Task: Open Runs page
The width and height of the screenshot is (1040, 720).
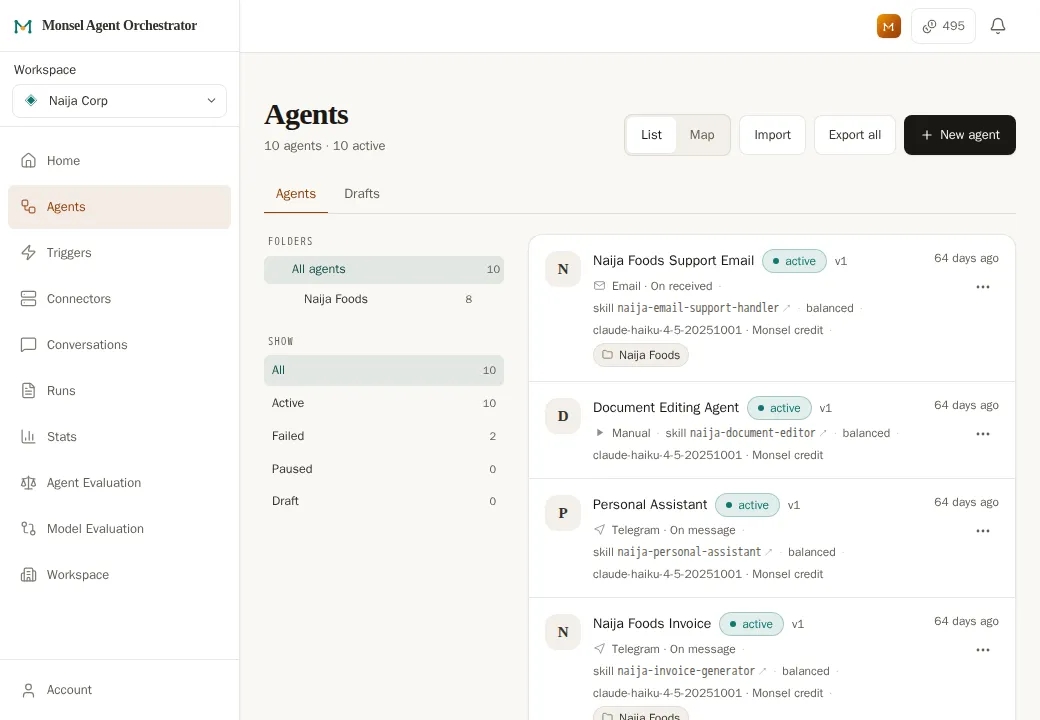Action: coord(119,390)
